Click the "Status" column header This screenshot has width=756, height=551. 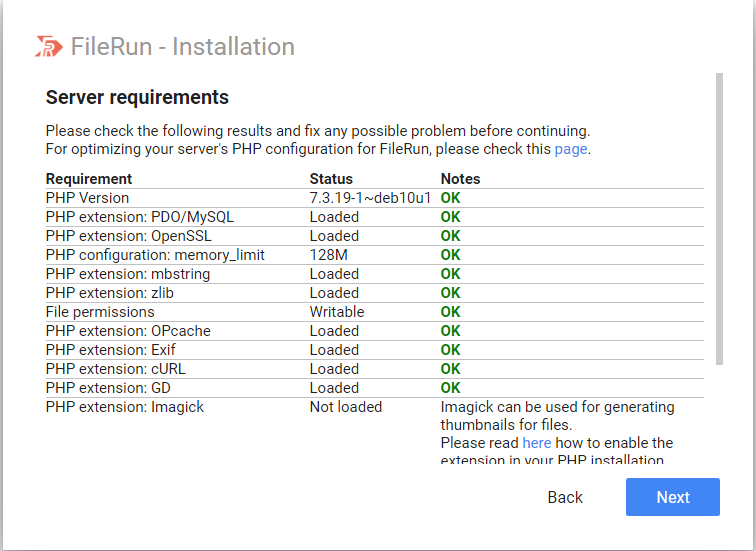[331, 179]
